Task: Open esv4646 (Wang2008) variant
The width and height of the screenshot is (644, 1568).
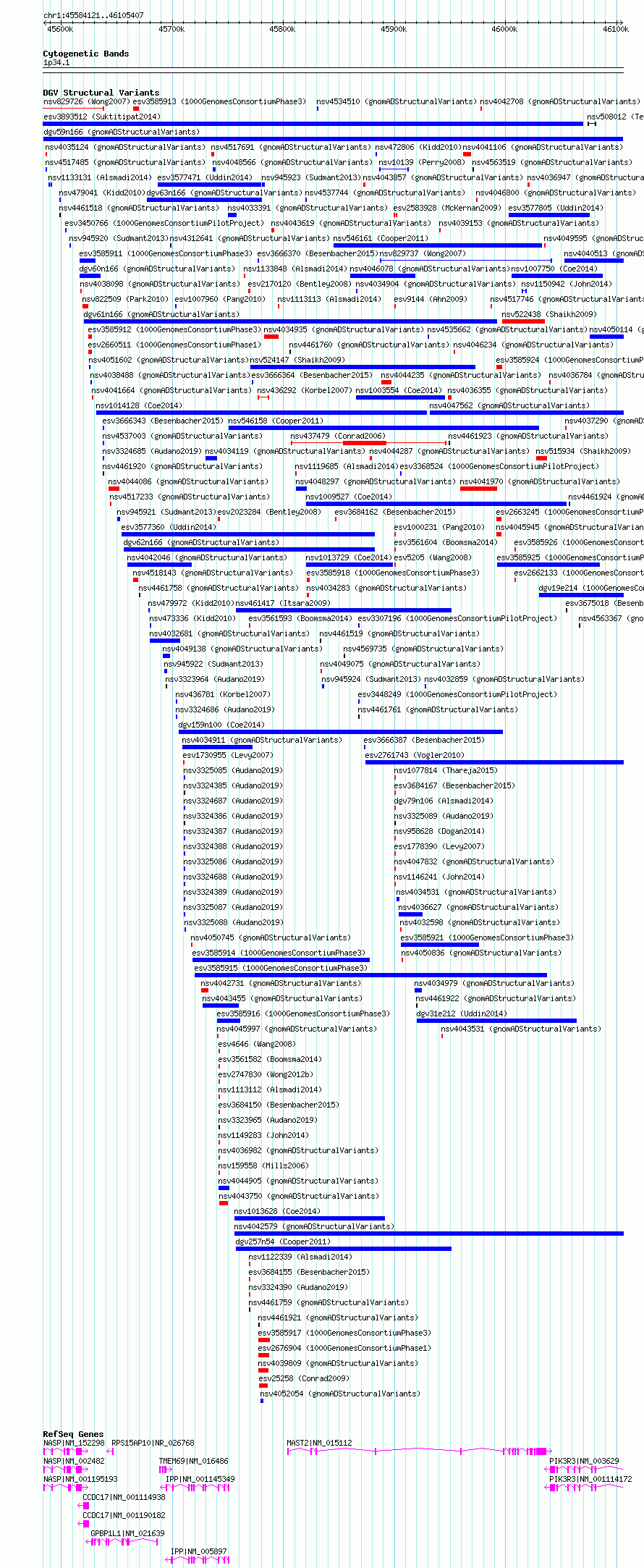Action: (257, 1044)
